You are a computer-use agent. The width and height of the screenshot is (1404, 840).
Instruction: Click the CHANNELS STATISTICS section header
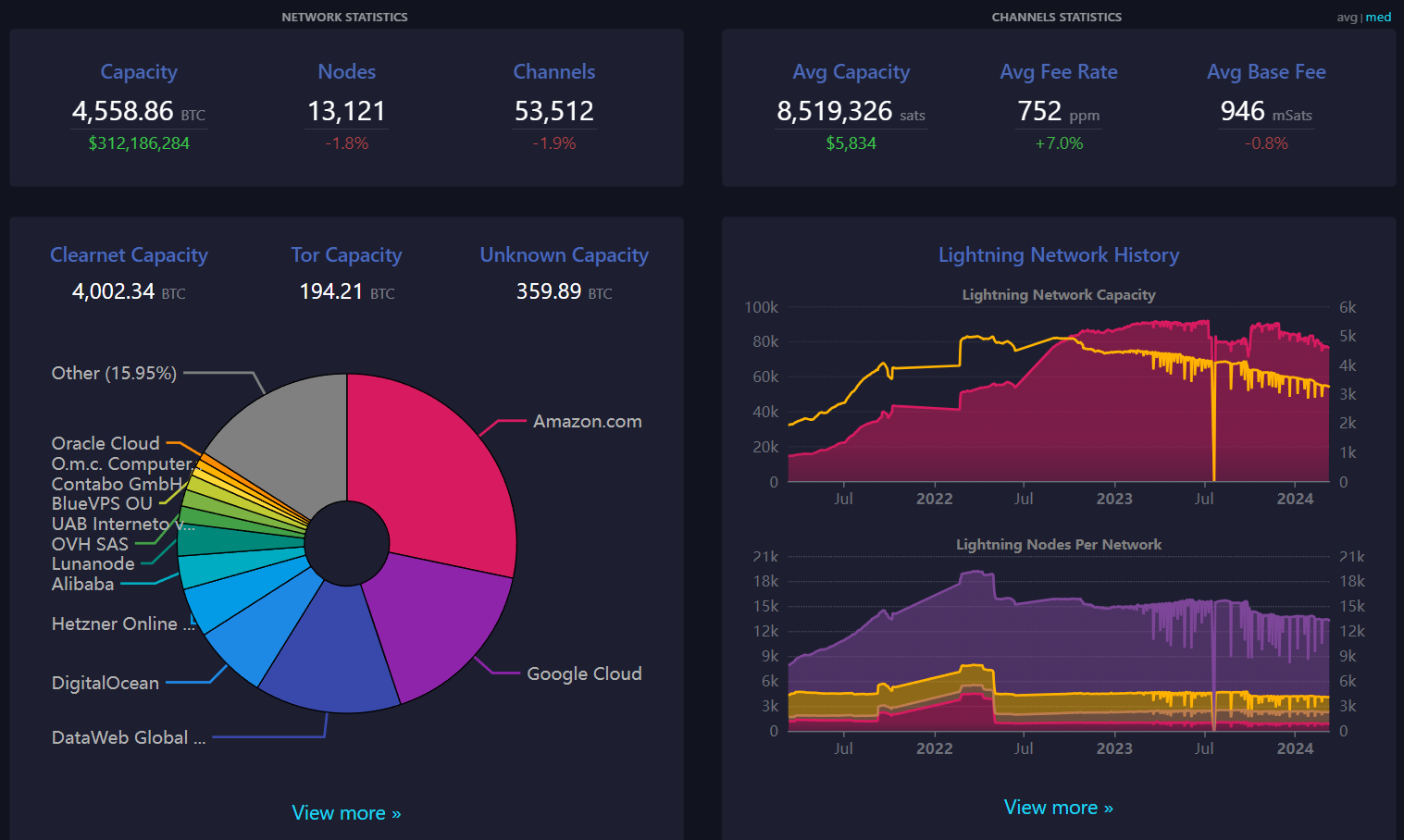[1057, 17]
